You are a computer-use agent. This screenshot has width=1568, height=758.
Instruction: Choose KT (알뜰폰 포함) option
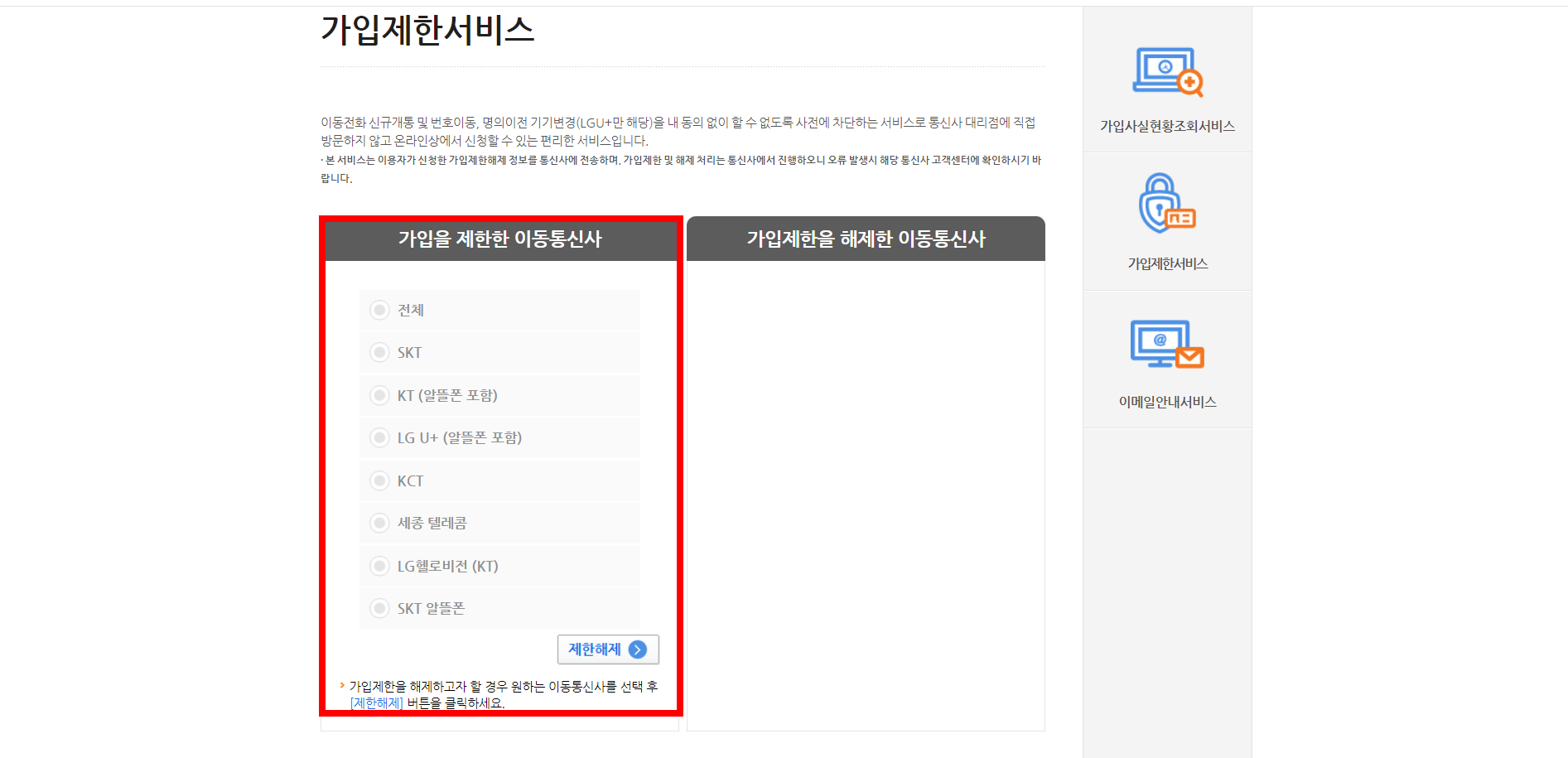click(x=380, y=395)
